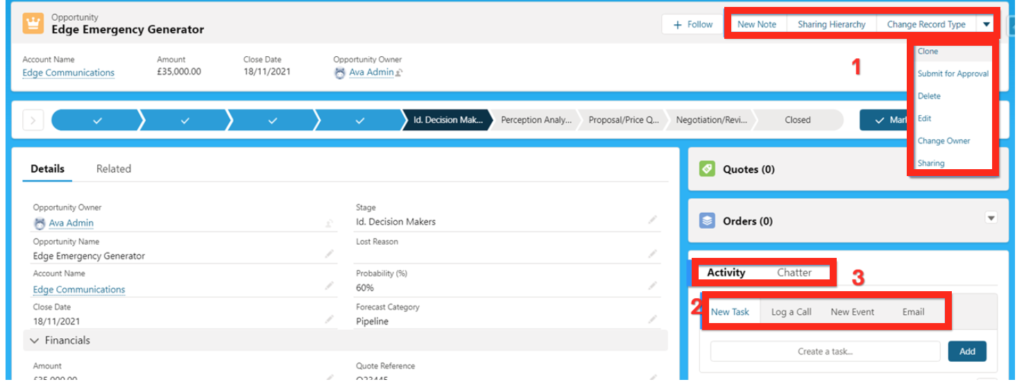Click Ava Admin avatar icon in header

coord(340,73)
